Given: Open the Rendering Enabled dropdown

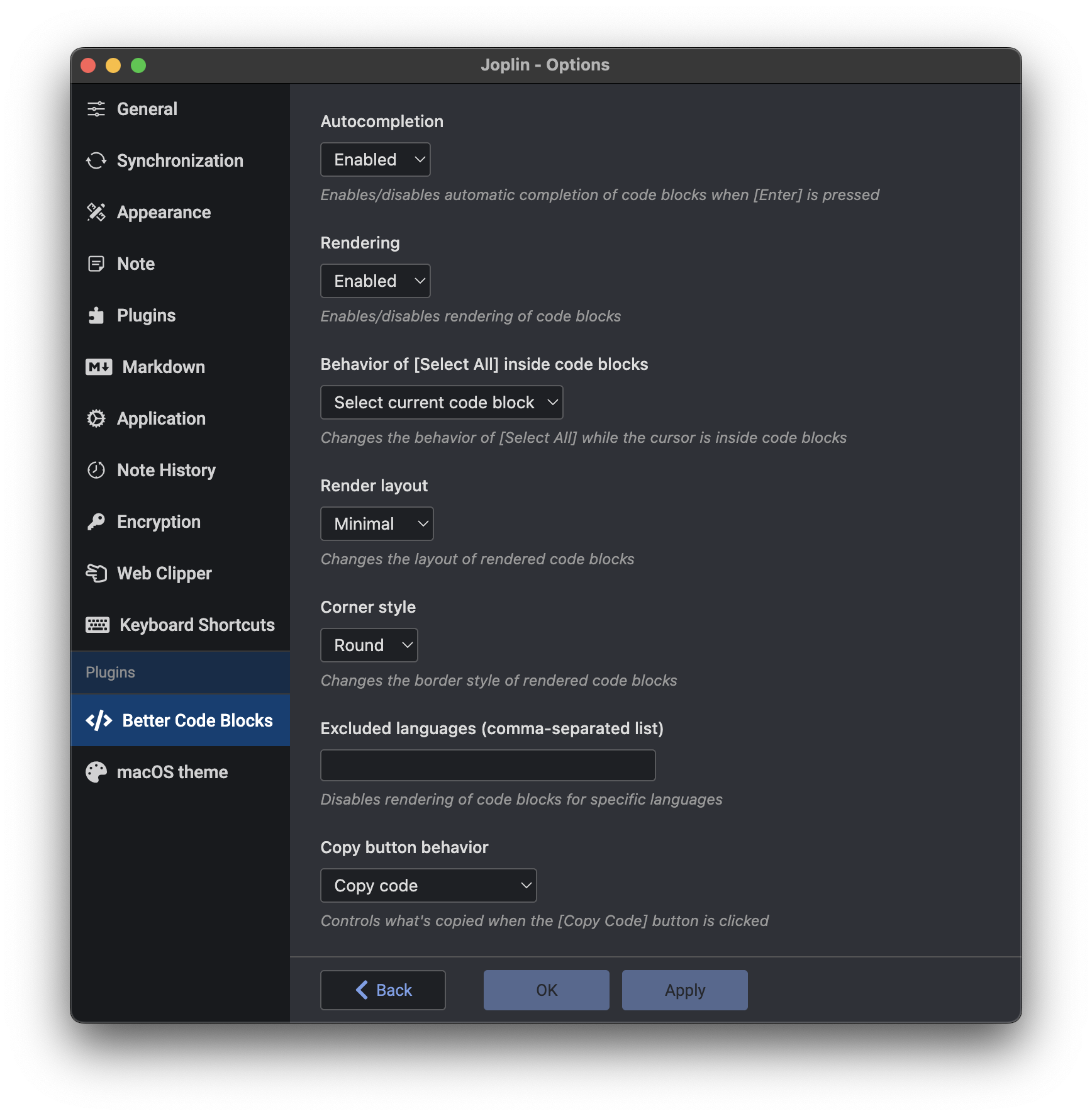Looking at the screenshot, I should click(x=376, y=281).
